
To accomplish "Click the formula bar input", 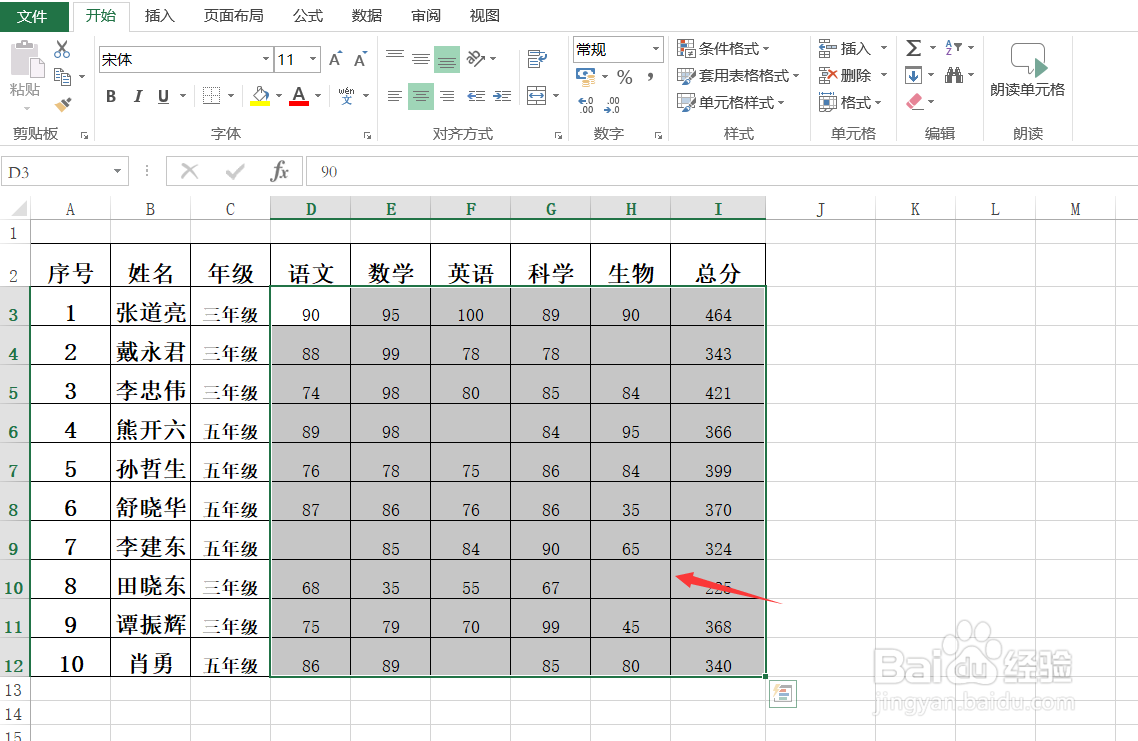I will click(722, 172).
